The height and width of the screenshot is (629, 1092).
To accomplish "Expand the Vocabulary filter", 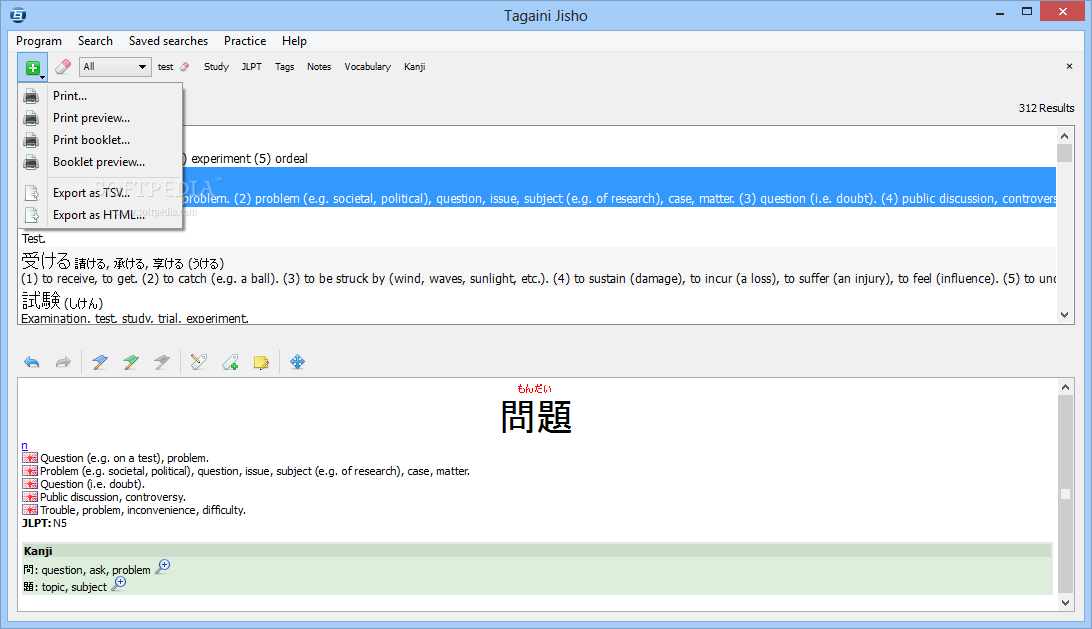I will click(x=367, y=67).
